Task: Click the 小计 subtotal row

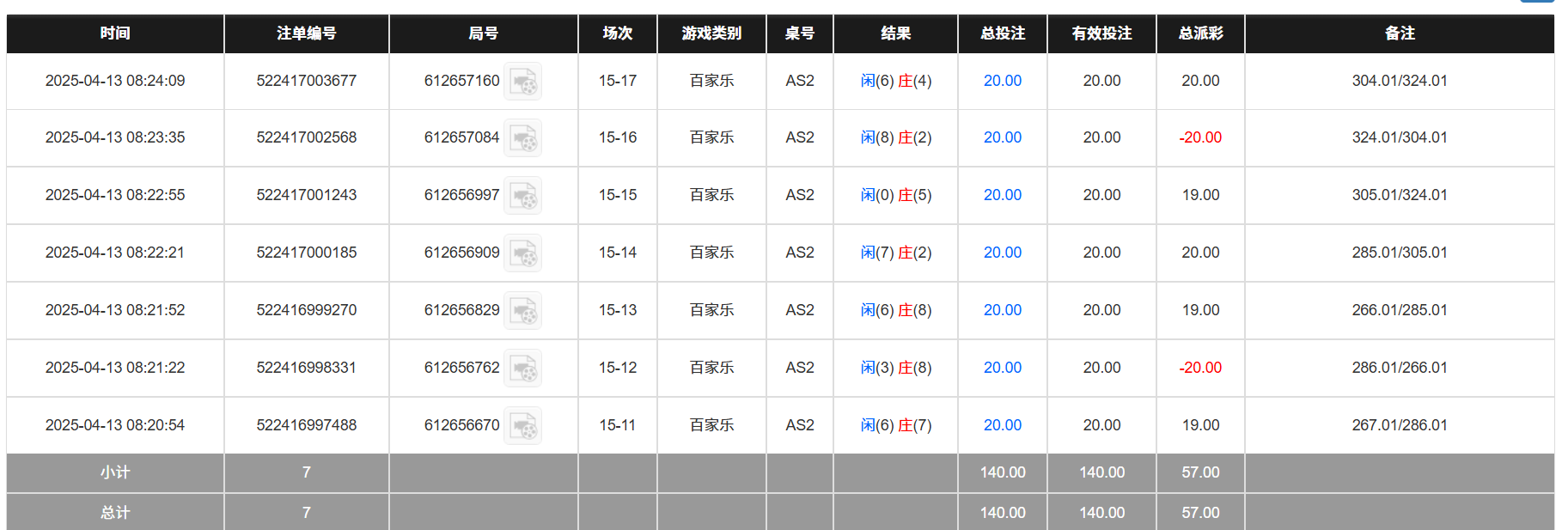Action: (114, 472)
